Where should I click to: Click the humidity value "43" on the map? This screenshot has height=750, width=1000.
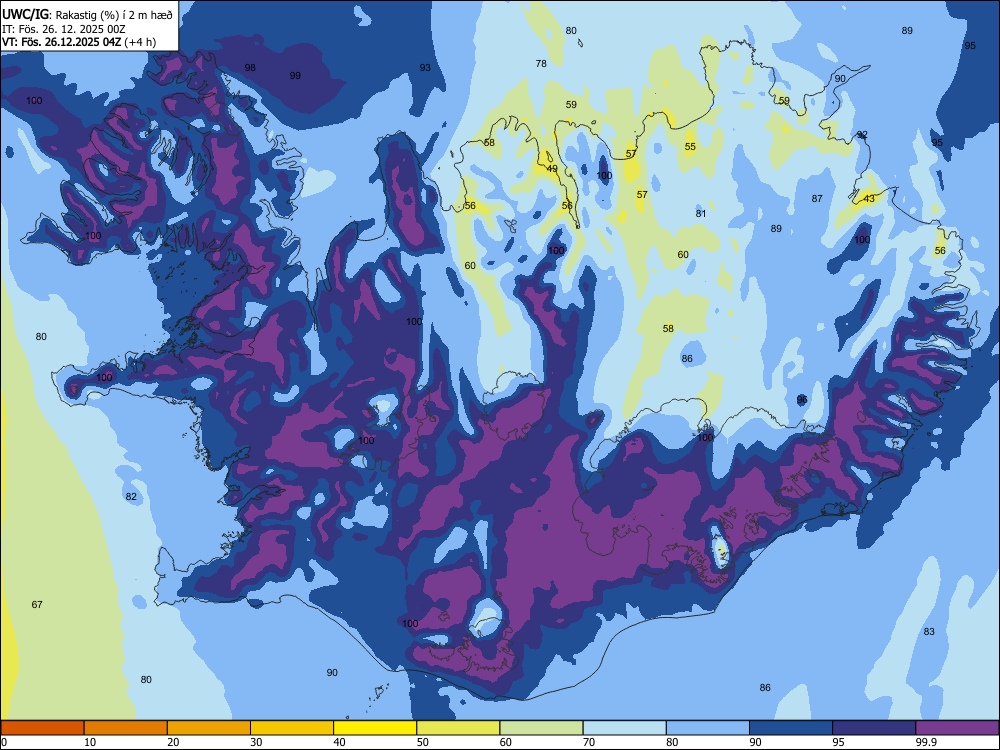coord(869,198)
